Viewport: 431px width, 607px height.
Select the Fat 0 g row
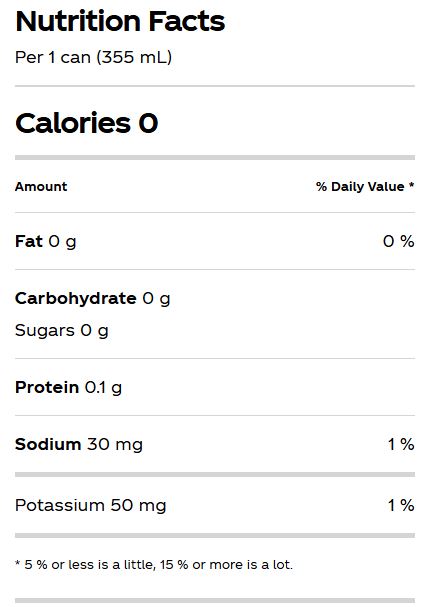215,241
